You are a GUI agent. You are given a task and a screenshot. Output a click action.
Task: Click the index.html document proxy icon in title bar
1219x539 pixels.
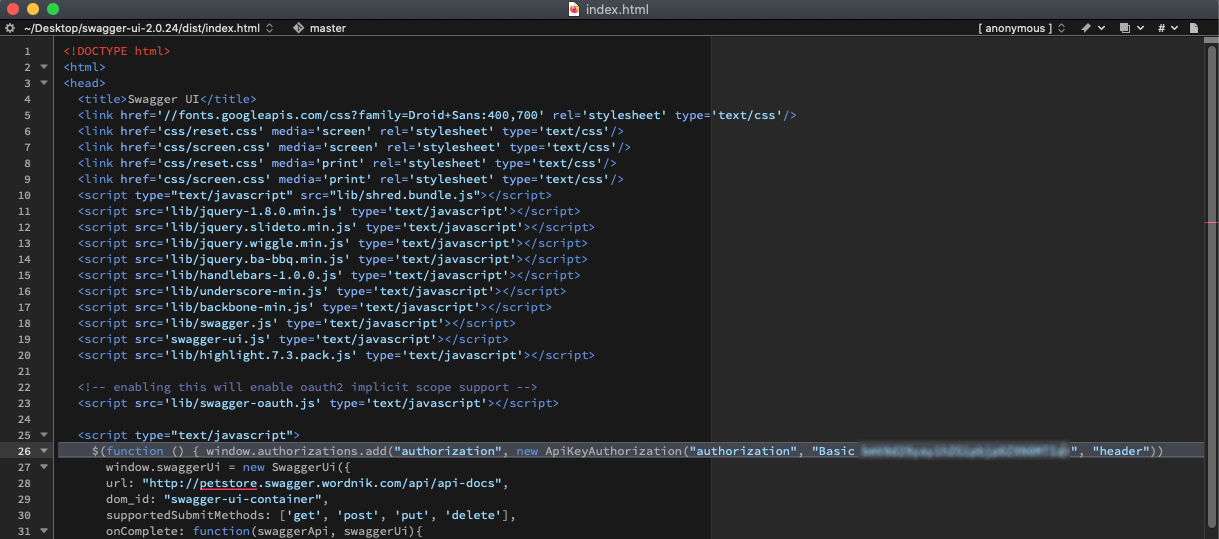coord(574,8)
